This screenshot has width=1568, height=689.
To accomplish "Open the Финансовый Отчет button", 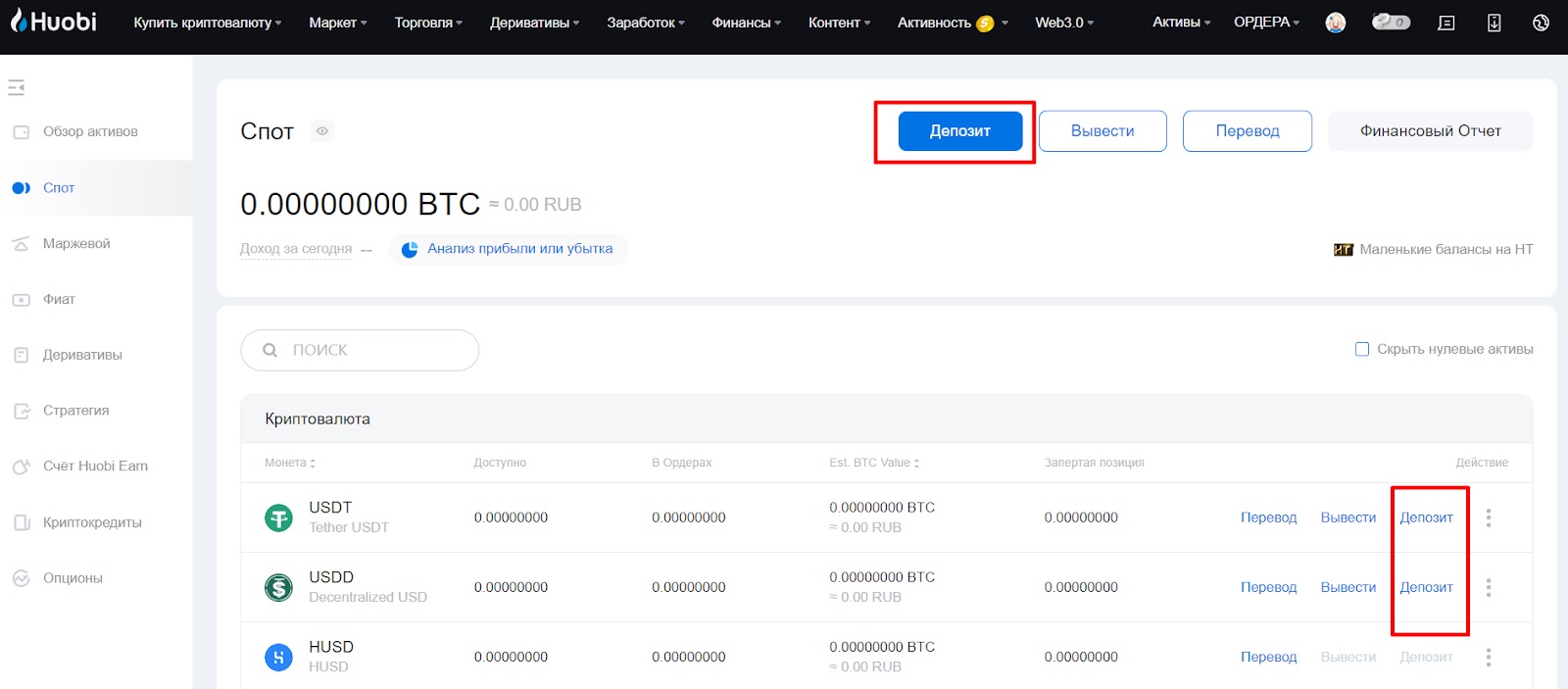I will (x=1431, y=131).
